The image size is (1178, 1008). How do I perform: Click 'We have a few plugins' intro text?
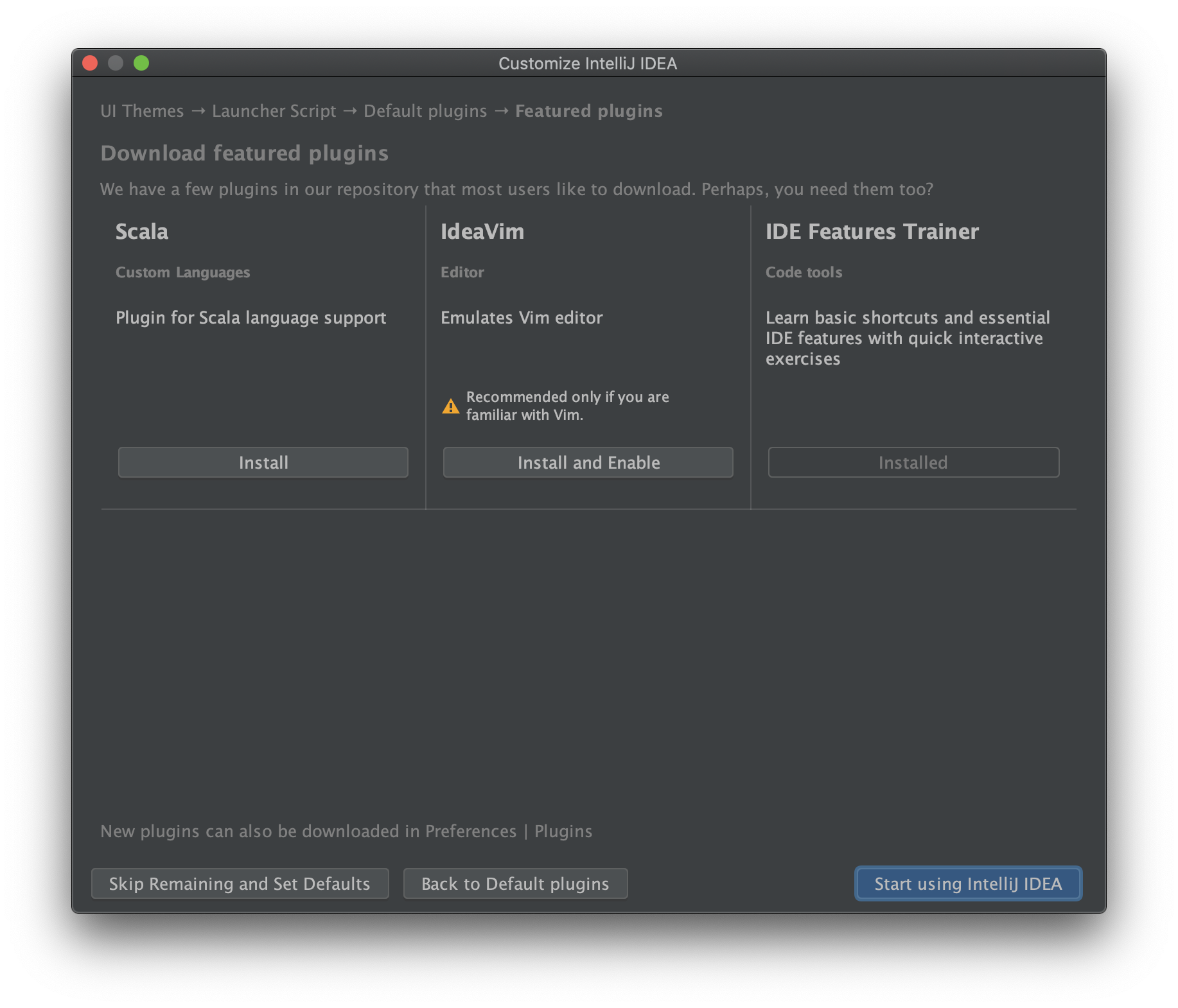pyautogui.click(x=517, y=189)
